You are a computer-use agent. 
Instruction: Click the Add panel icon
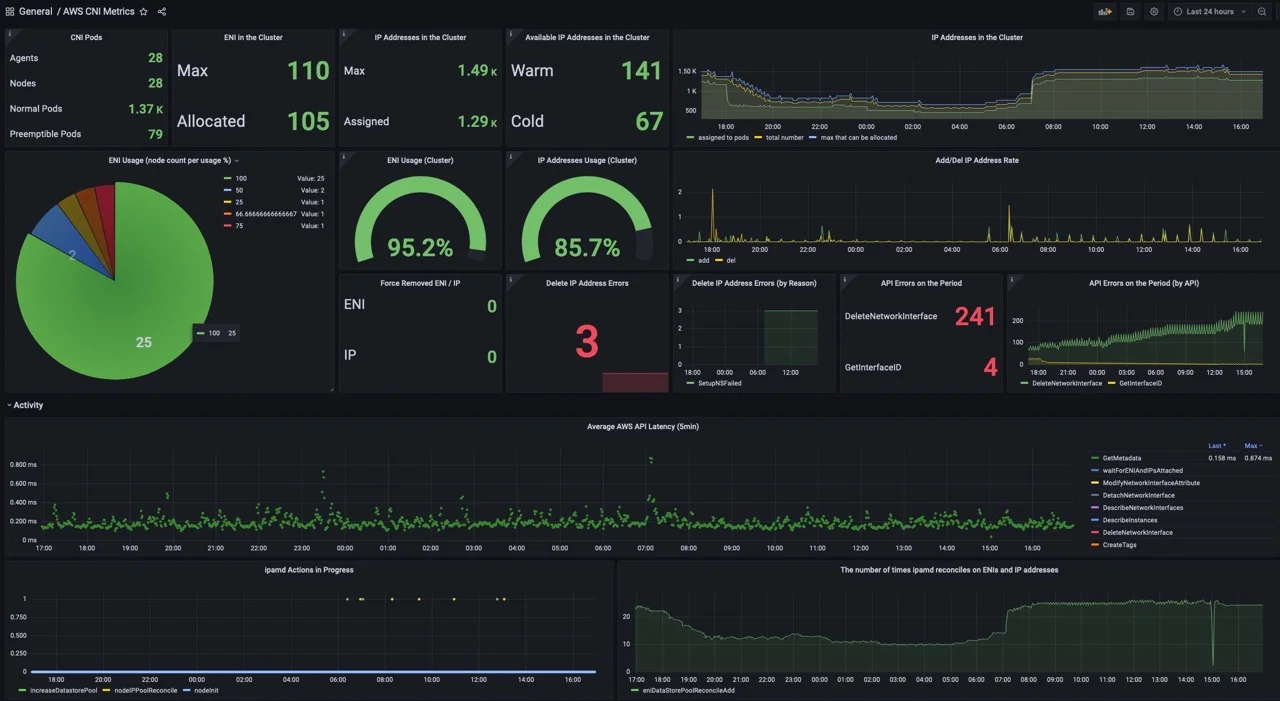(x=1105, y=12)
